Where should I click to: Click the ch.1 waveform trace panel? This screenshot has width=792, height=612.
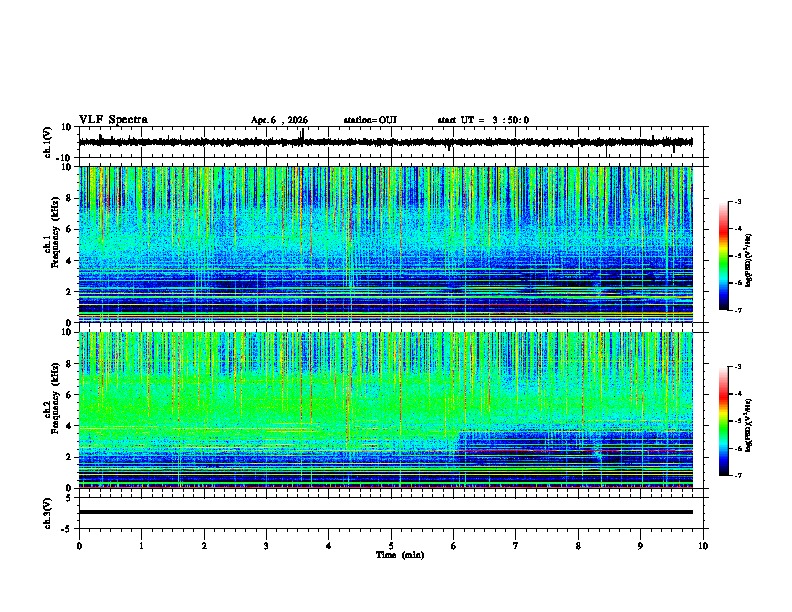393,142
